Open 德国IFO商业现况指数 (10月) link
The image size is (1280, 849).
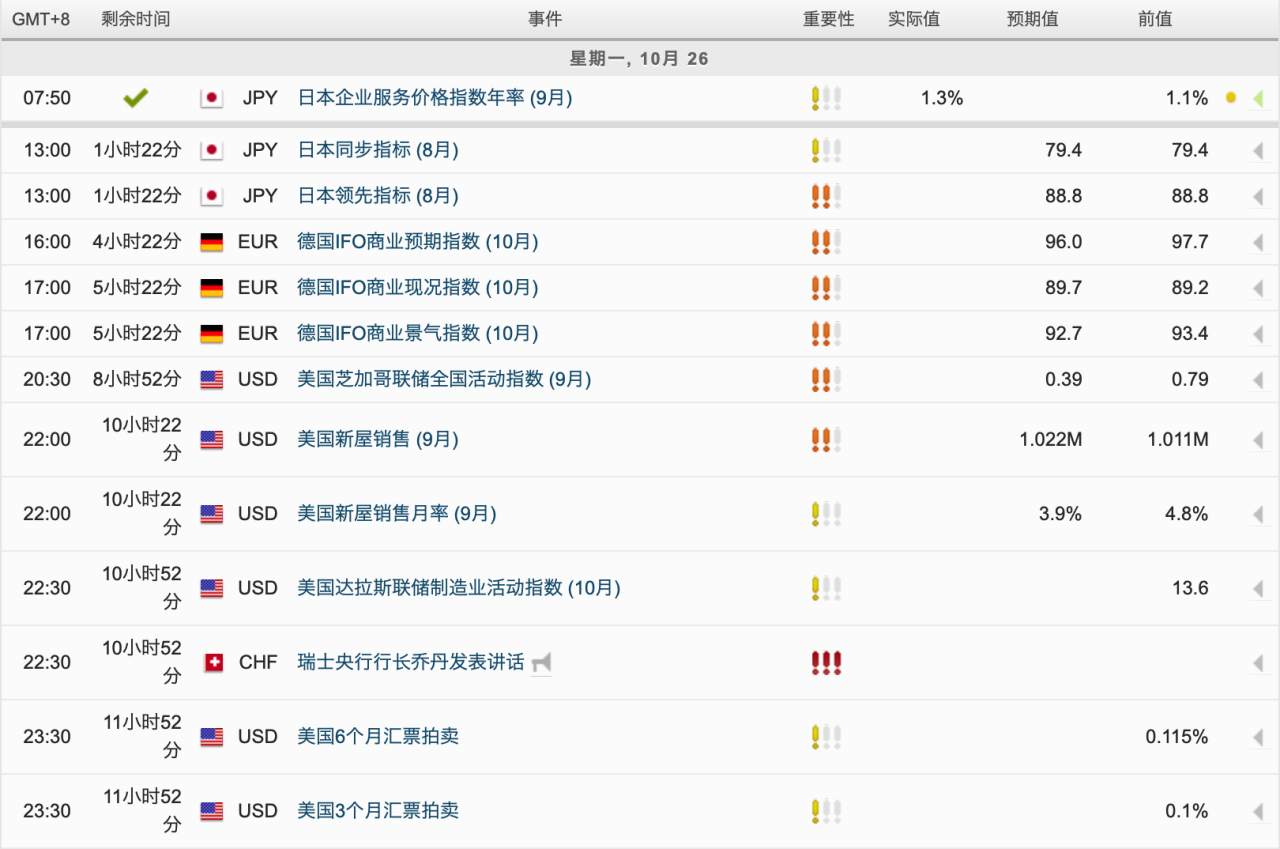tap(418, 288)
